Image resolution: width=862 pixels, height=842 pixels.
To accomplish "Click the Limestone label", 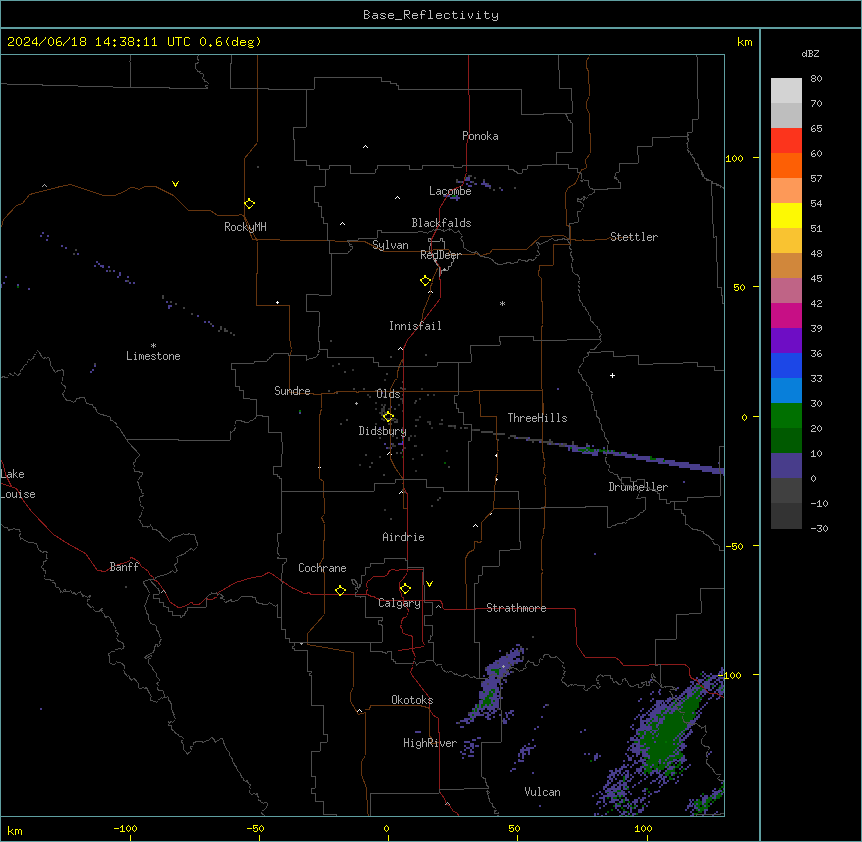I will [x=153, y=356].
